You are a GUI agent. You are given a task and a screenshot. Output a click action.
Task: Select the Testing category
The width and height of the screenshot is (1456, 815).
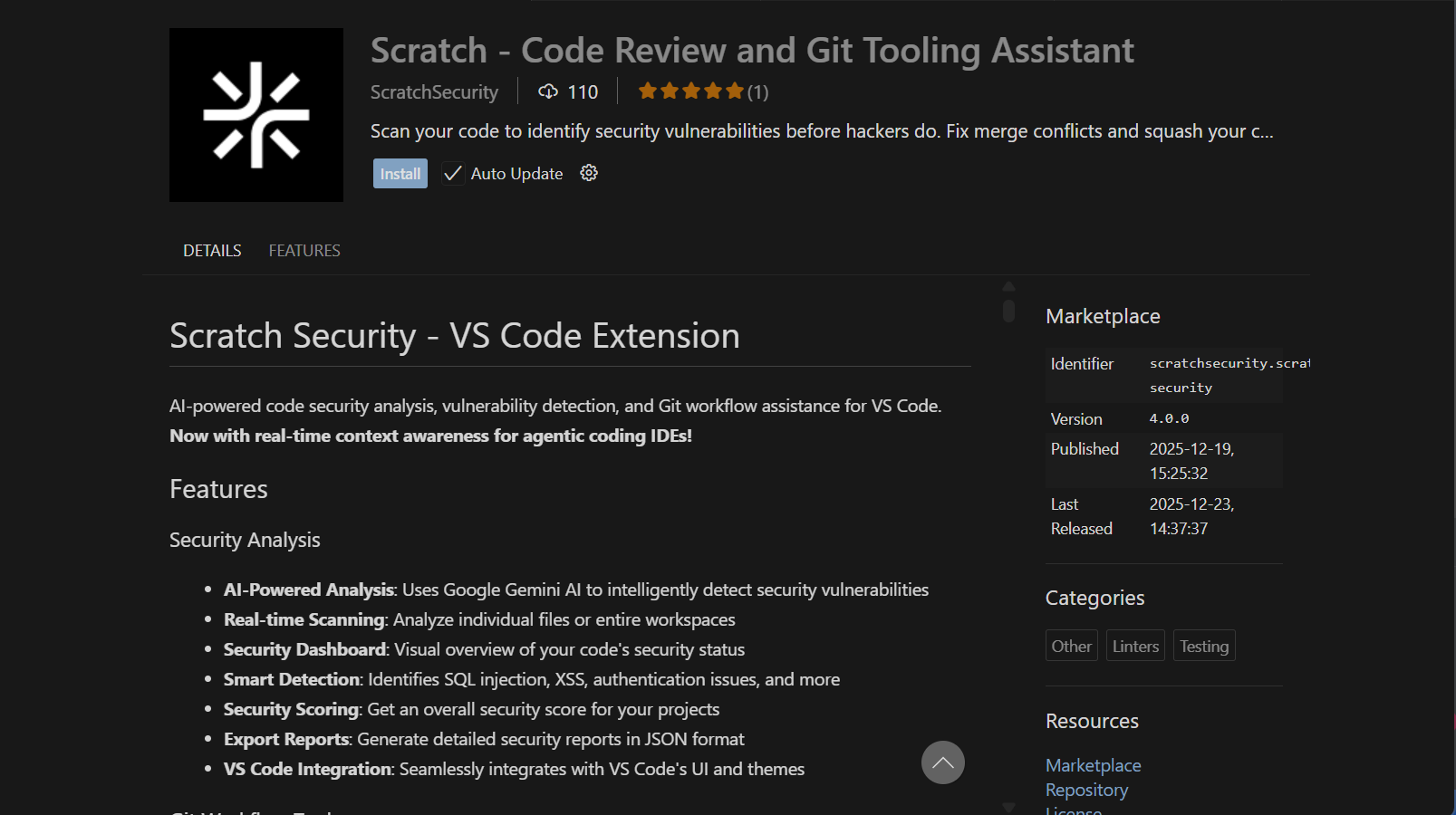pyautogui.click(x=1203, y=645)
